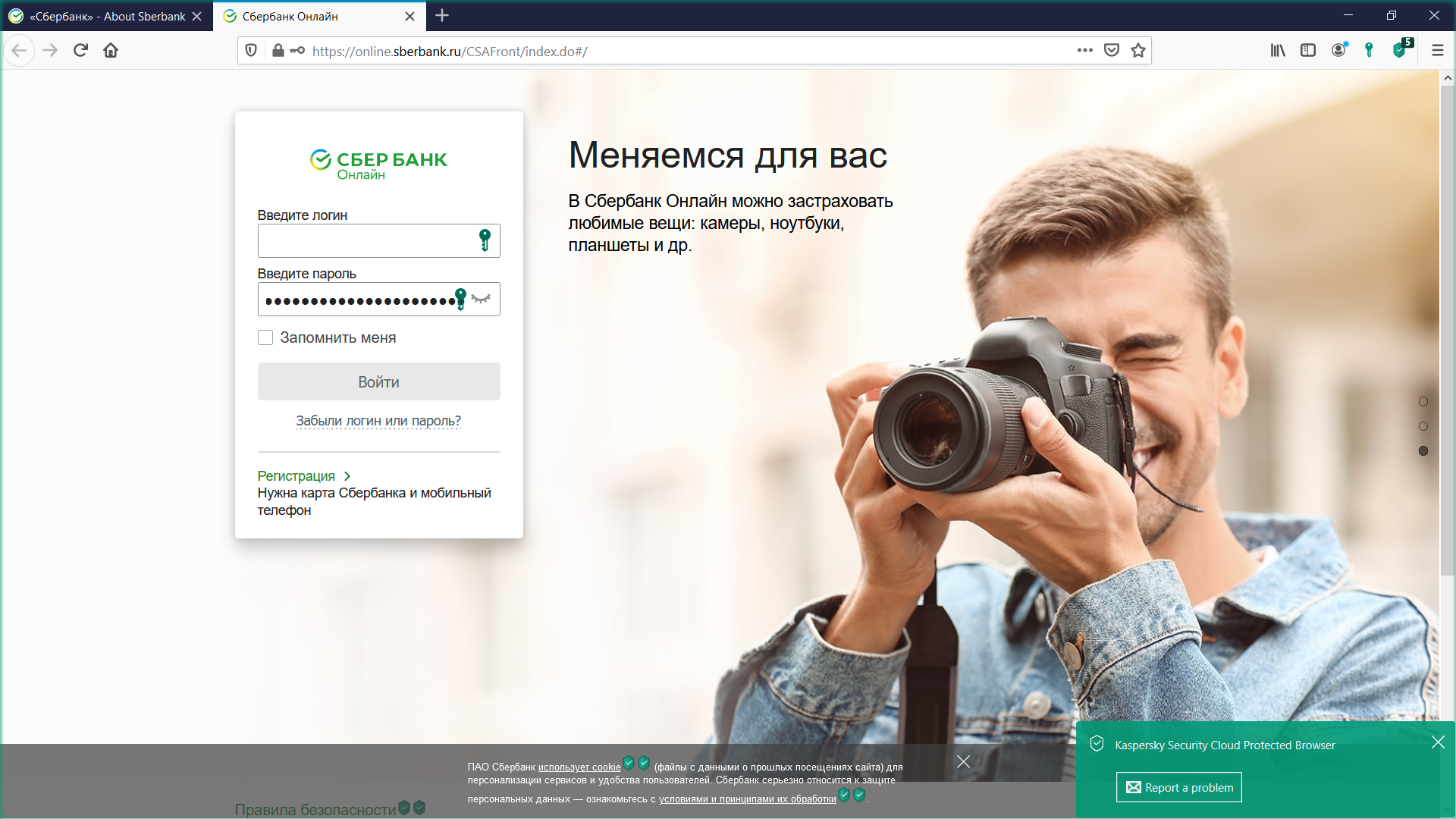Open the Правила безопасности link
1456x819 pixels.
coord(315,810)
